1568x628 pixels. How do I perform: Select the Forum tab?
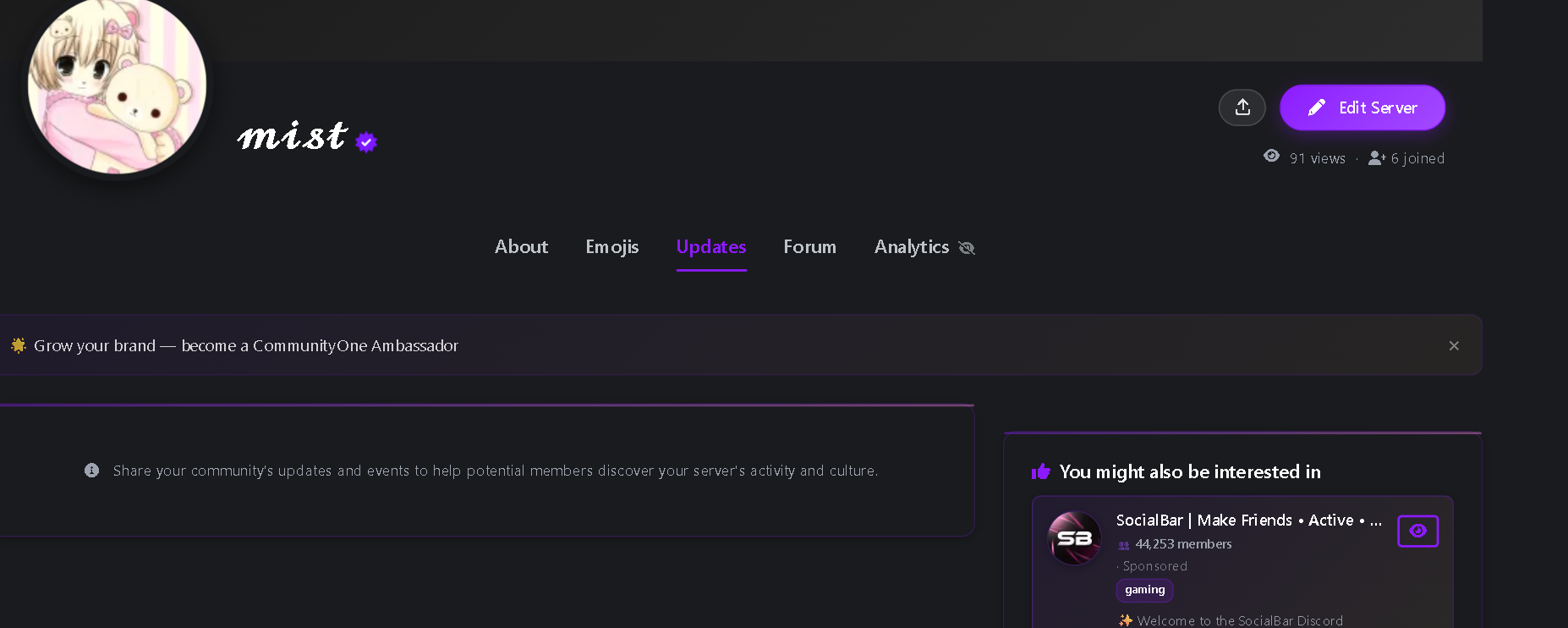[809, 247]
